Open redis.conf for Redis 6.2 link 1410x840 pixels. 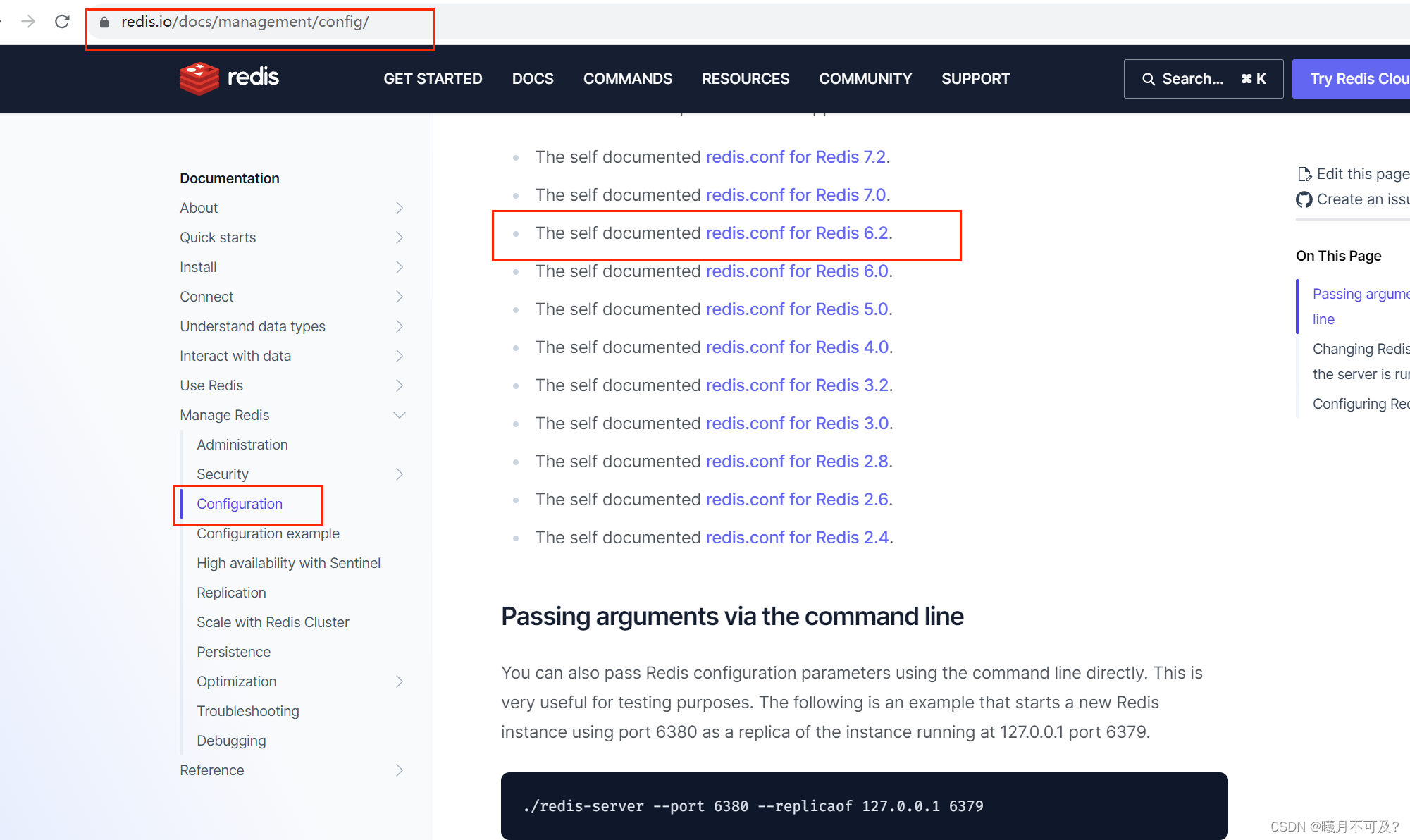[x=797, y=233]
